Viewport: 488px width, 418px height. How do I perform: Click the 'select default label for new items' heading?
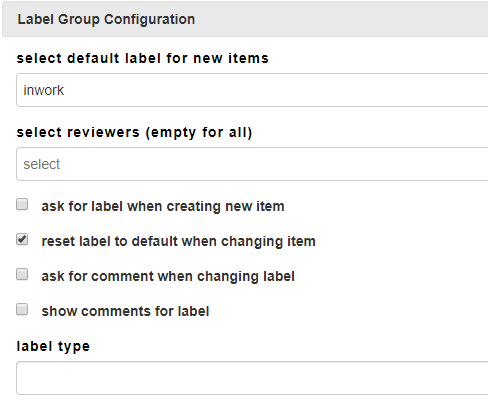[143, 58]
